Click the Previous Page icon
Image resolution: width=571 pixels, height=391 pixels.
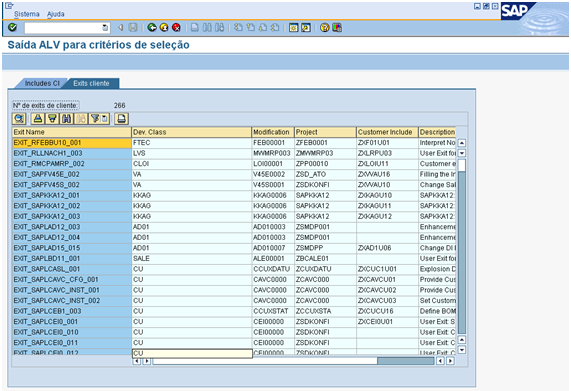point(251,27)
